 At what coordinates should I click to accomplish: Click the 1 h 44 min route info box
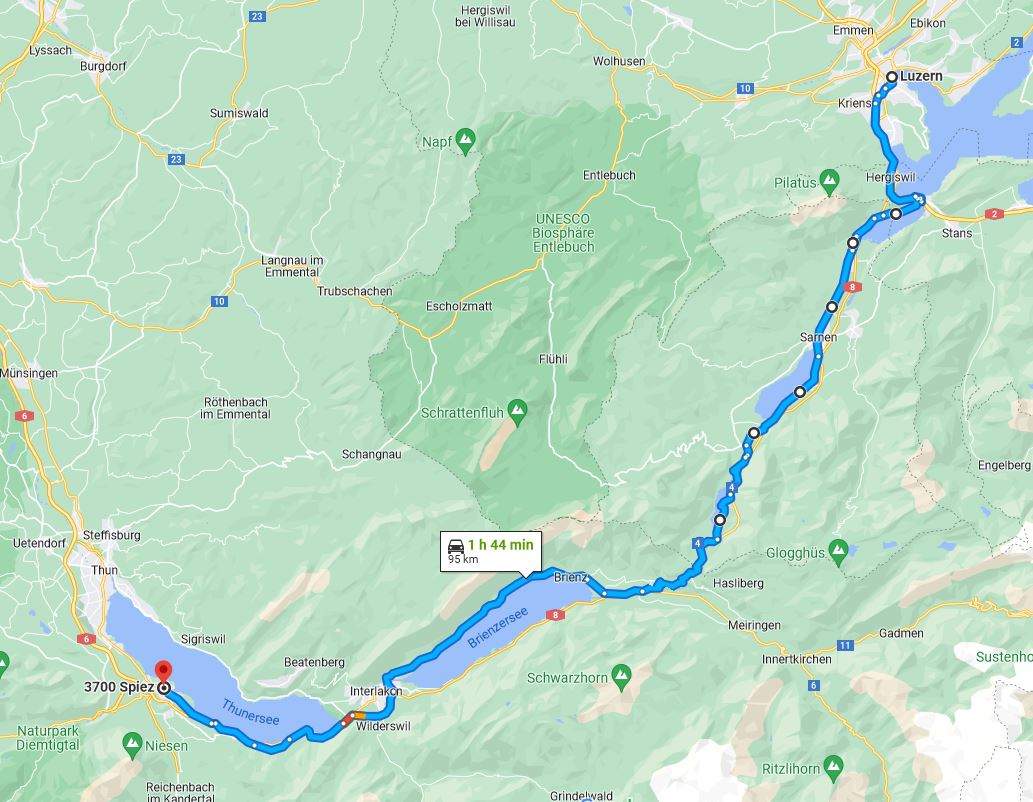coord(491,551)
